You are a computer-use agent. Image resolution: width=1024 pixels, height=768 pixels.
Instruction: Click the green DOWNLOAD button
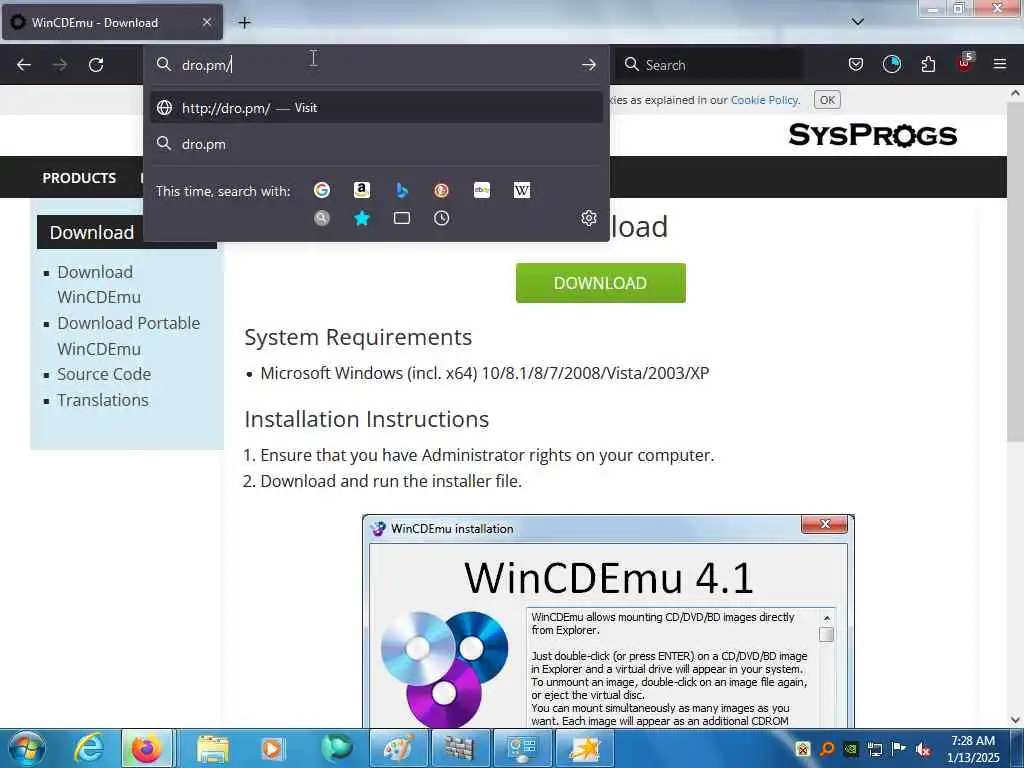600,283
